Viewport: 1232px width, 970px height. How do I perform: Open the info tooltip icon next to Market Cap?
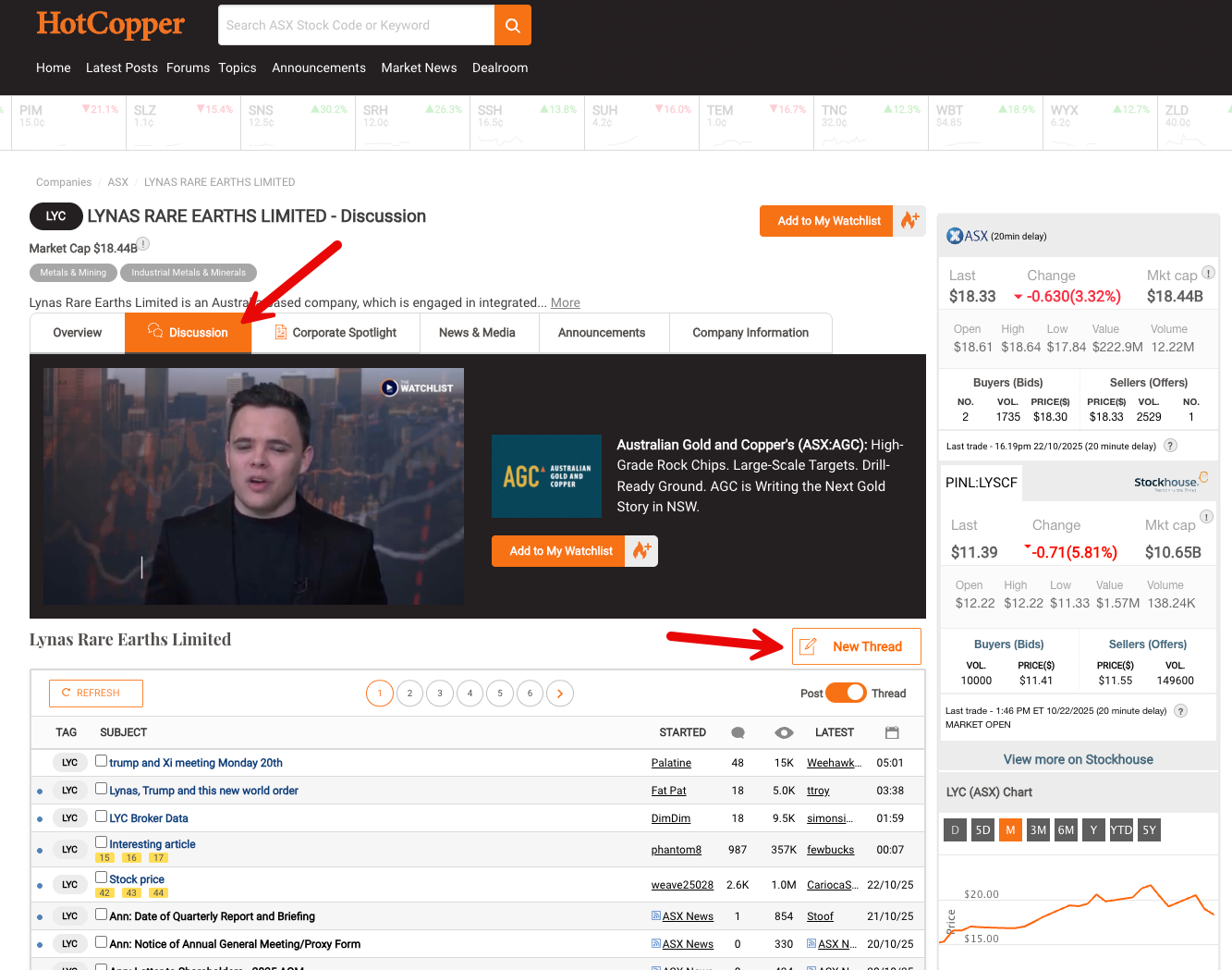[x=143, y=243]
